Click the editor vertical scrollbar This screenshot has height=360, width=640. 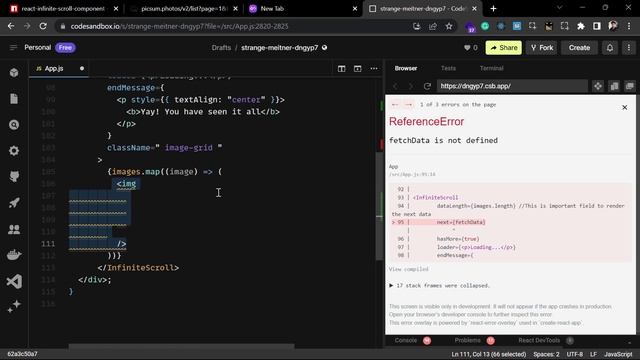coord(379,206)
